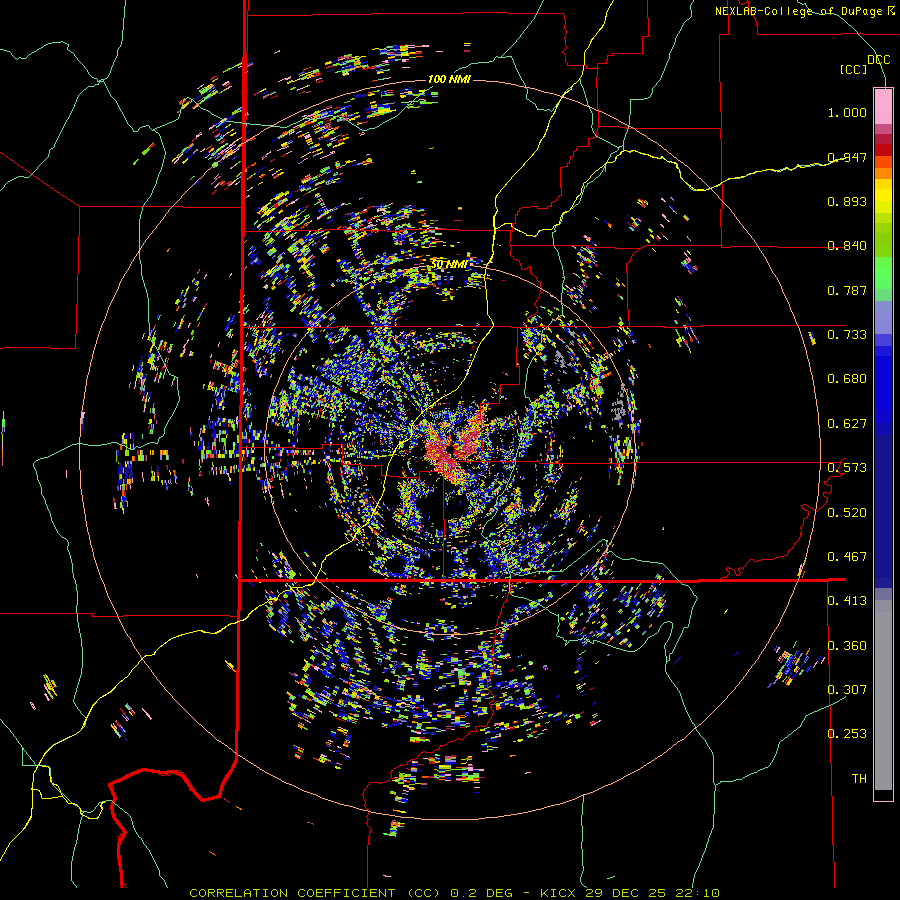Click the 0.733 scale value
The width and height of the screenshot is (900, 900).
click(x=847, y=335)
